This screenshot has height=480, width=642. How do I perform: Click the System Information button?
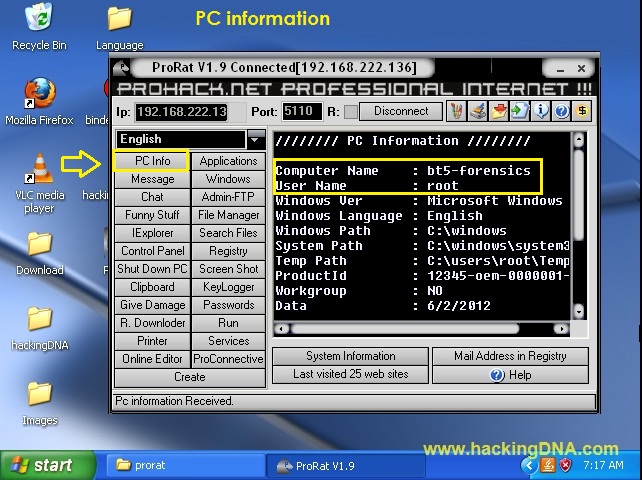350,356
